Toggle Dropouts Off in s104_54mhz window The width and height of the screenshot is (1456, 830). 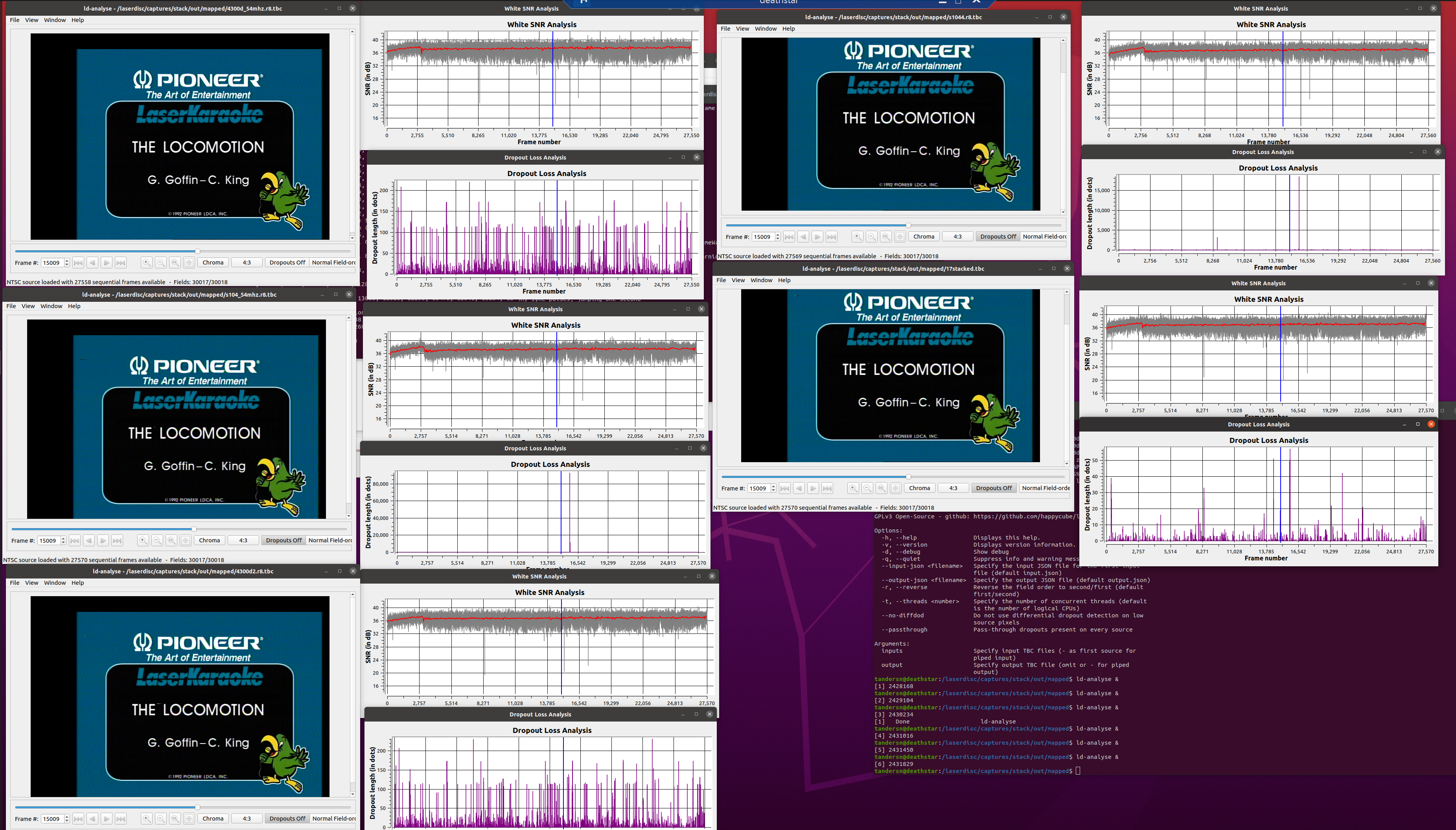[x=284, y=540]
